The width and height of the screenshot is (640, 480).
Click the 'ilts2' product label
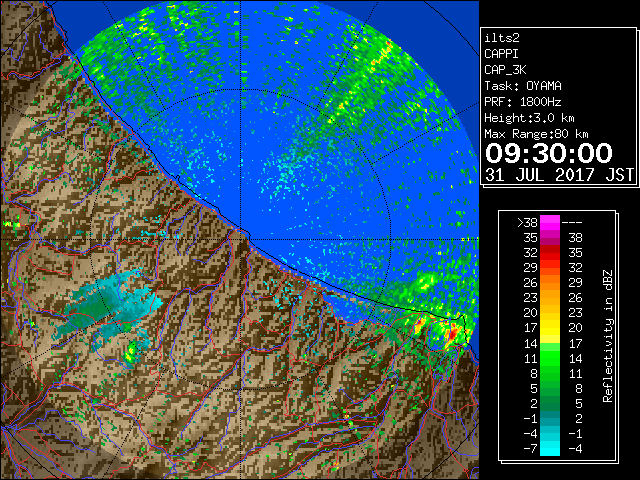[502, 38]
